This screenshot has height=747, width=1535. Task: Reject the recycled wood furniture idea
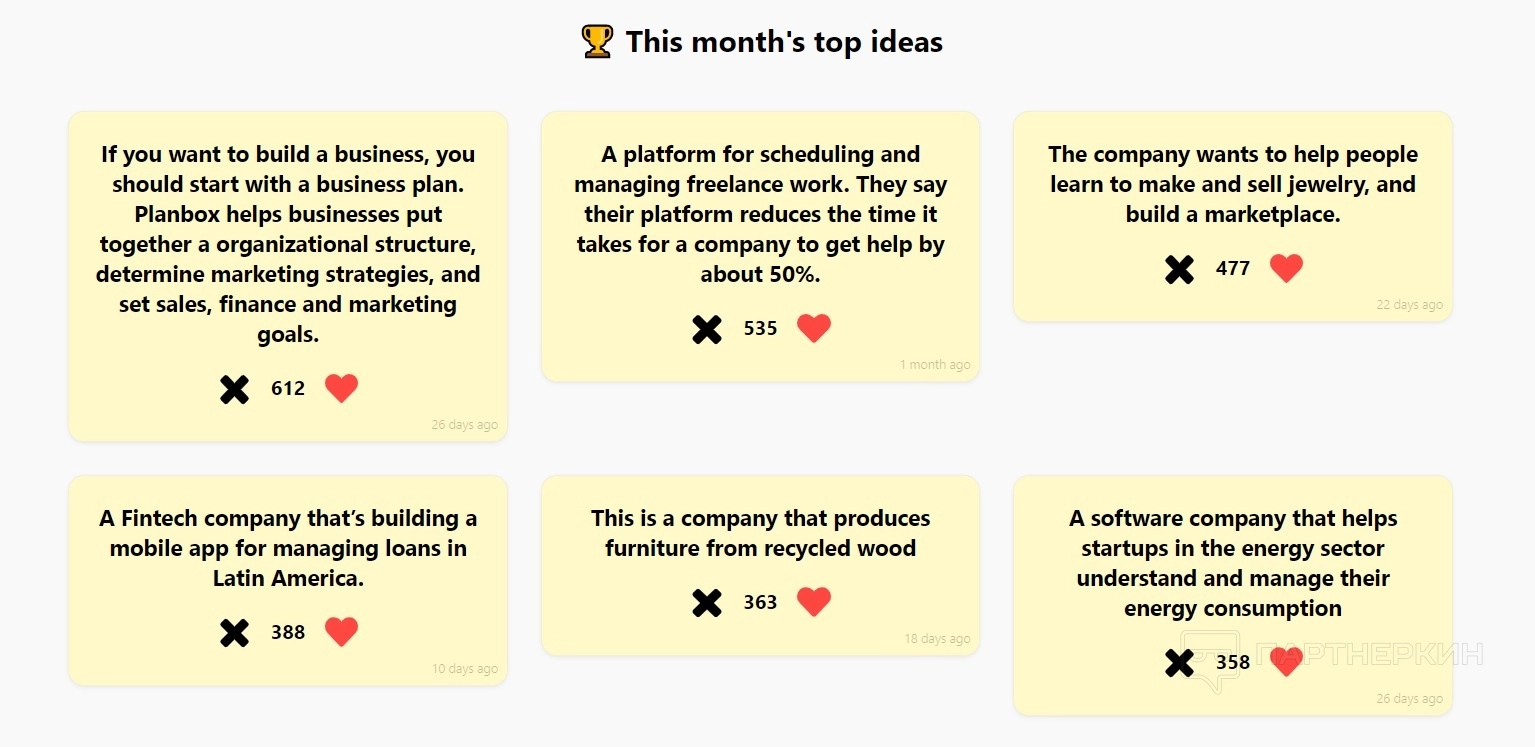pos(707,603)
